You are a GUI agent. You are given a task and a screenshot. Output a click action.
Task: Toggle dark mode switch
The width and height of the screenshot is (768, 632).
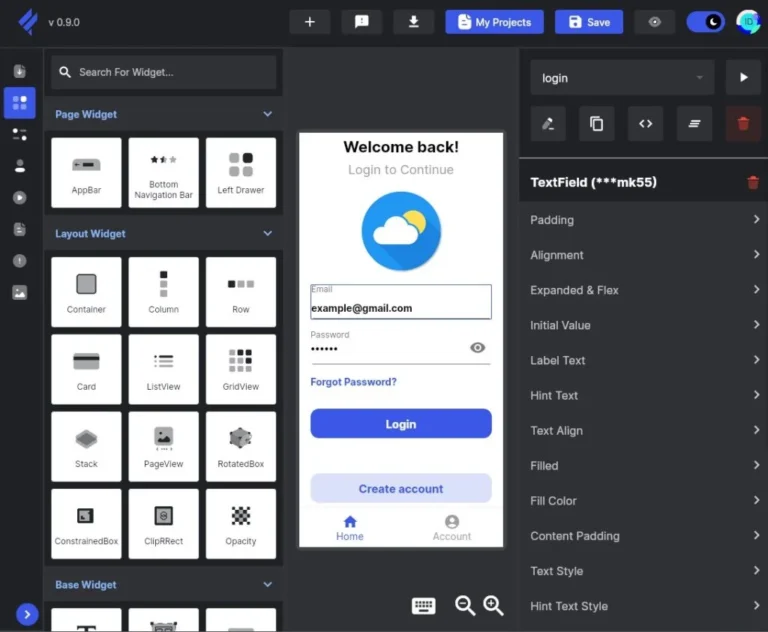(x=705, y=22)
